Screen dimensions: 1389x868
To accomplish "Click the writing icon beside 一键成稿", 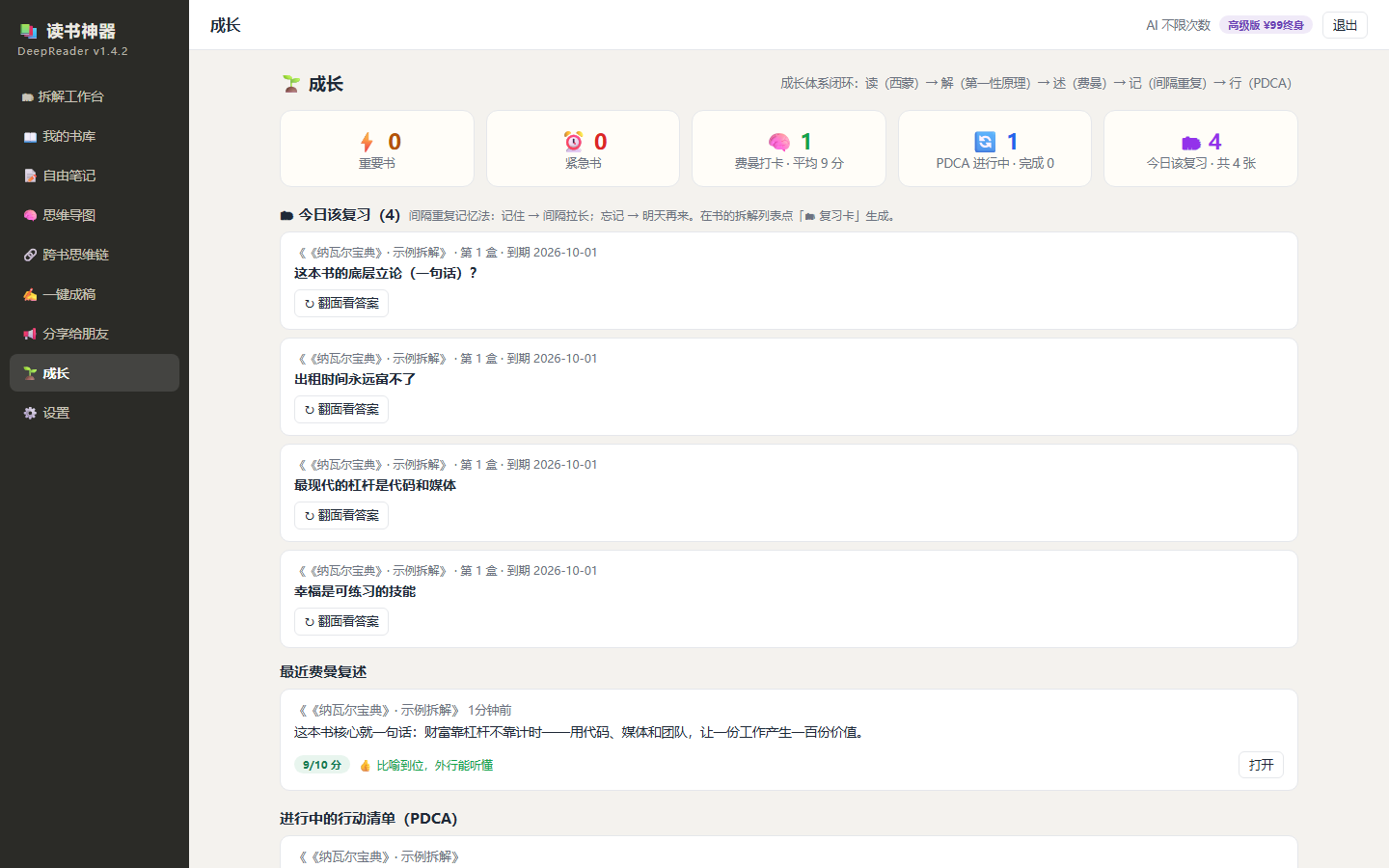I will click(x=30, y=294).
